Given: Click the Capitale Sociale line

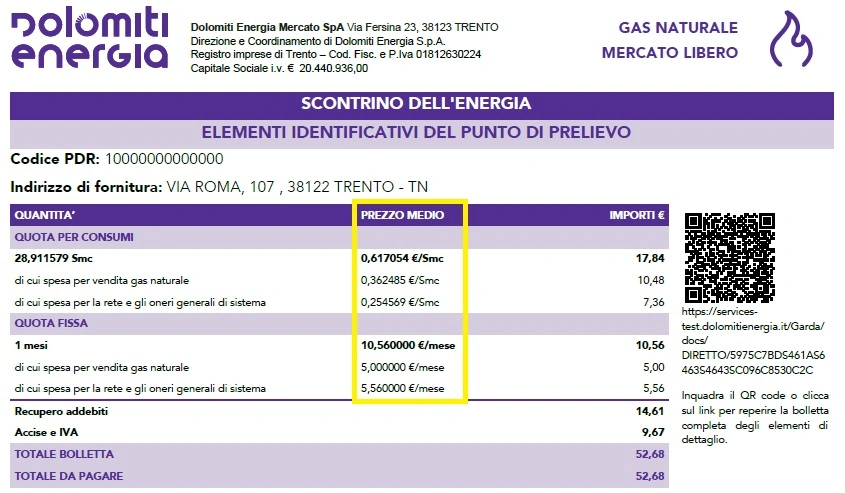Looking at the screenshot, I should 279,68.
